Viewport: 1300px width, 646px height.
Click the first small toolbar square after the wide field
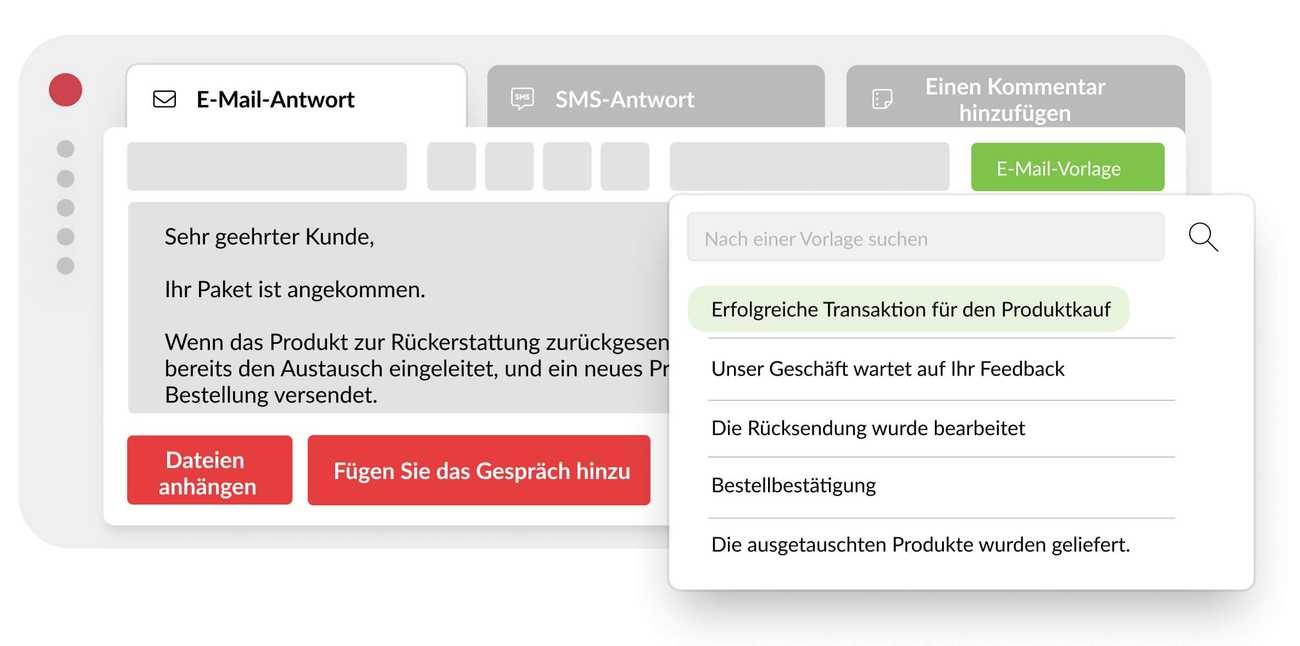pyautogui.click(x=451, y=165)
